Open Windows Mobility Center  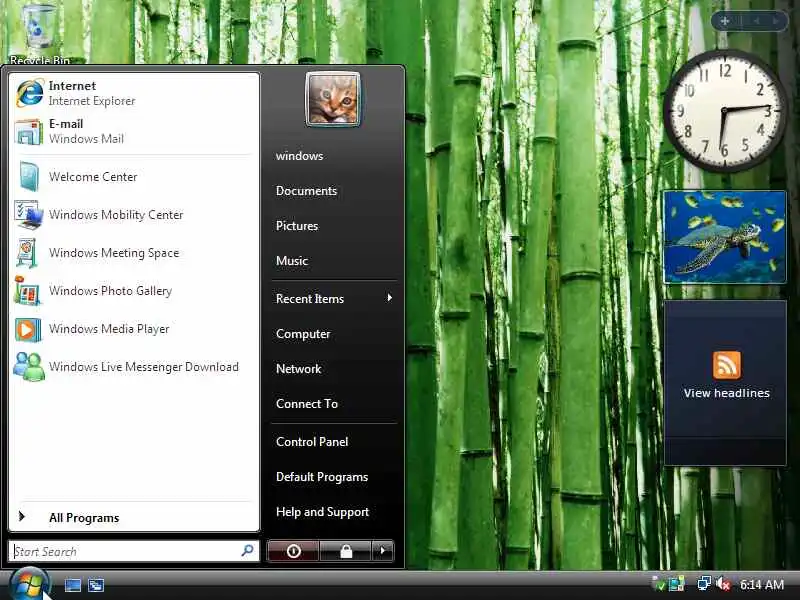(134, 215)
